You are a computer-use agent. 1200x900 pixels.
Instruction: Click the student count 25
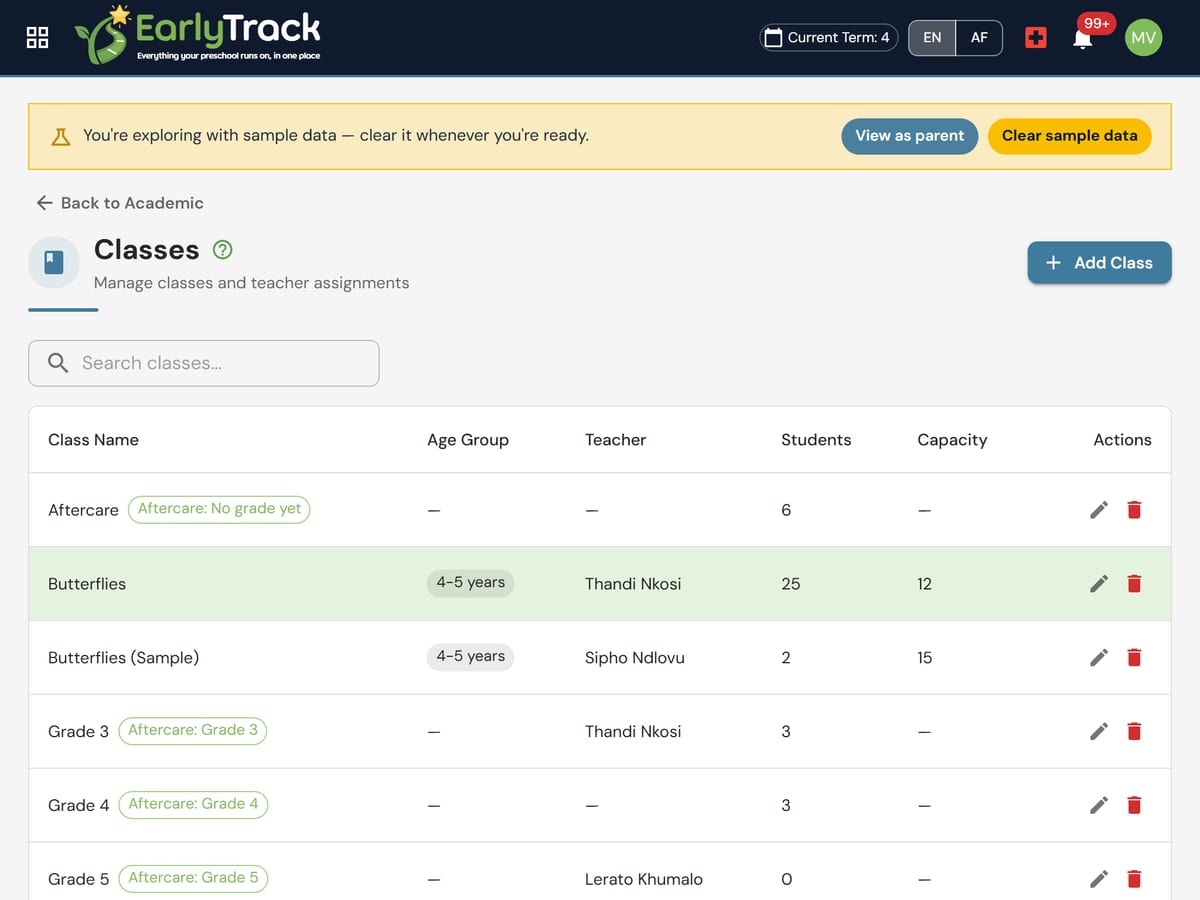click(790, 584)
